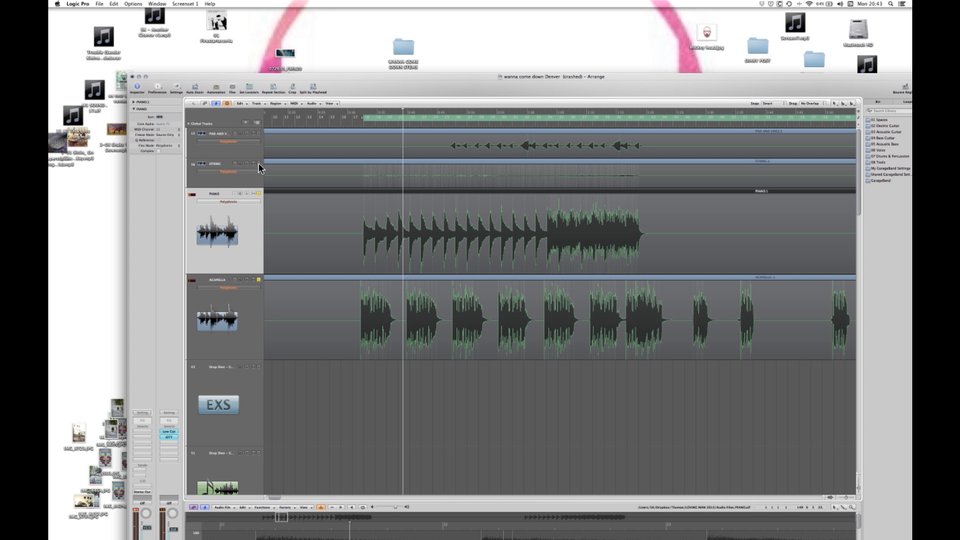Open the Arrange Region dropdown menu
This screenshot has width=960, height=540.
pos(277,103)
